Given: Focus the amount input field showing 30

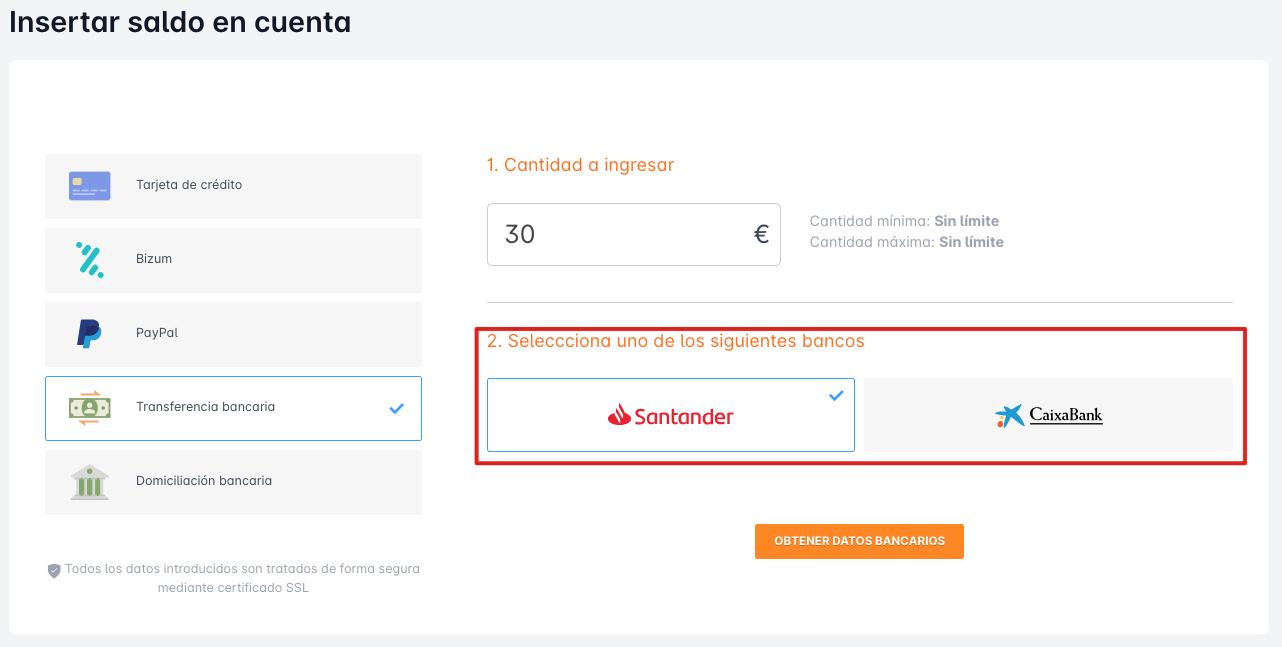Looking at the screenshot, I should (x=634, y=235).
